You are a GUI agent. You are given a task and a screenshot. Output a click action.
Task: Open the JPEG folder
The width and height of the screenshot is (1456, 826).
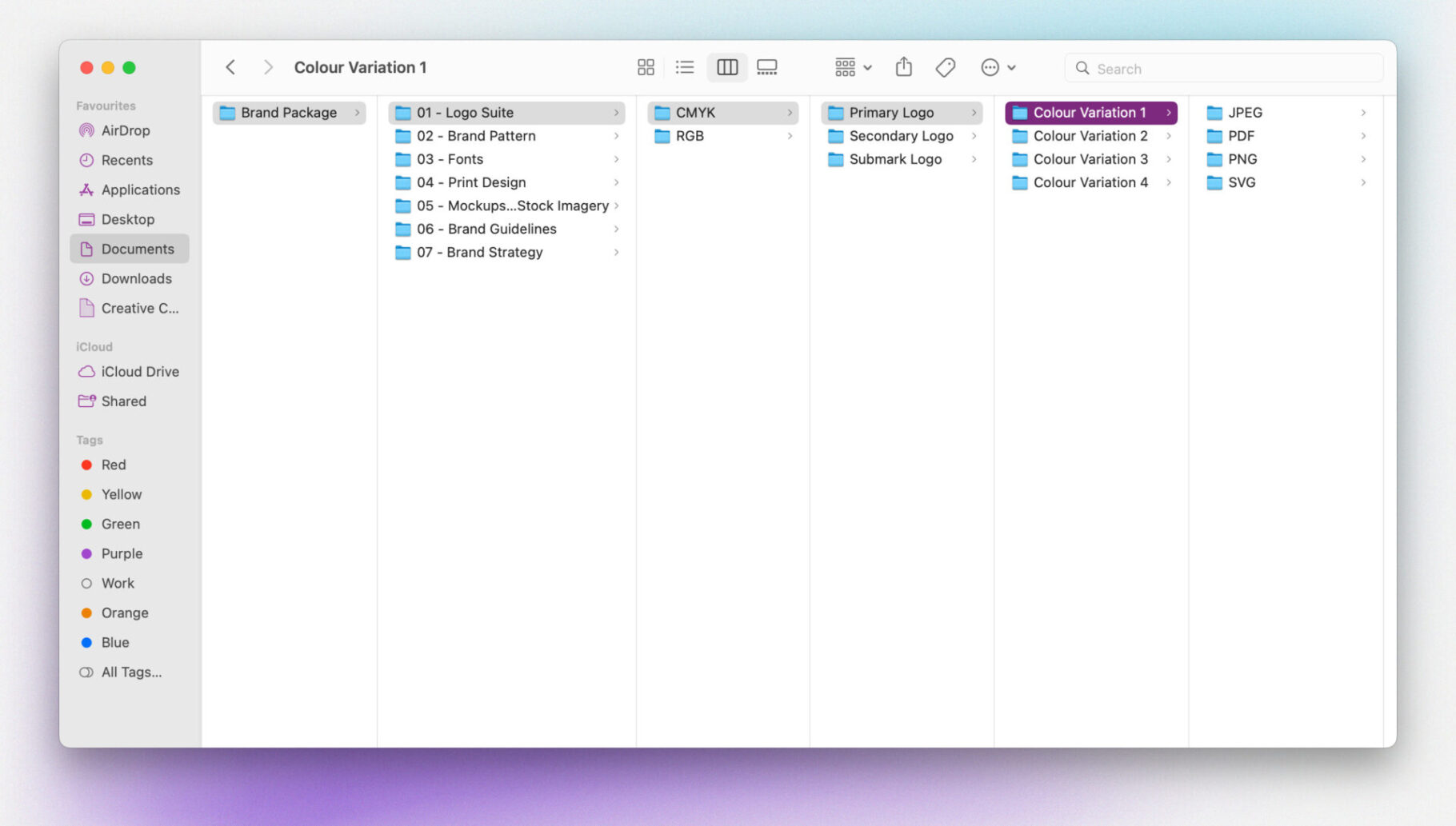[x=1286, y=113]
